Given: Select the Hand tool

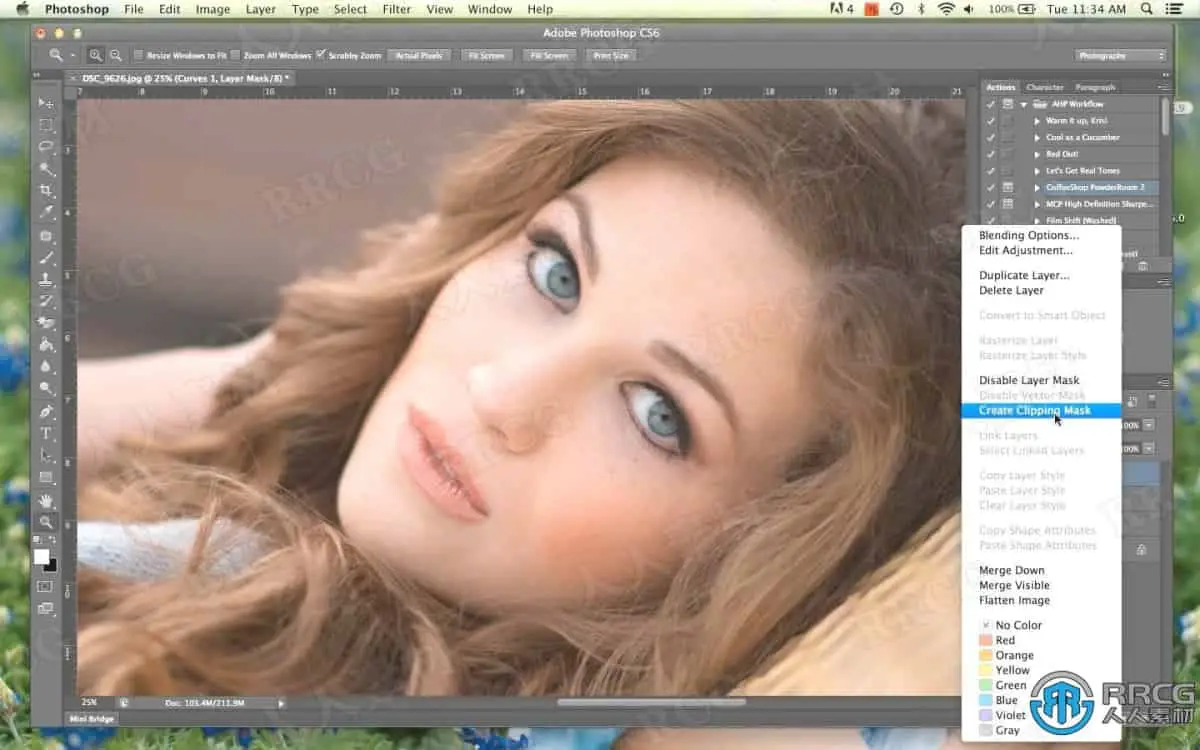Looking at the screenshot, I should tap(46, 500).
